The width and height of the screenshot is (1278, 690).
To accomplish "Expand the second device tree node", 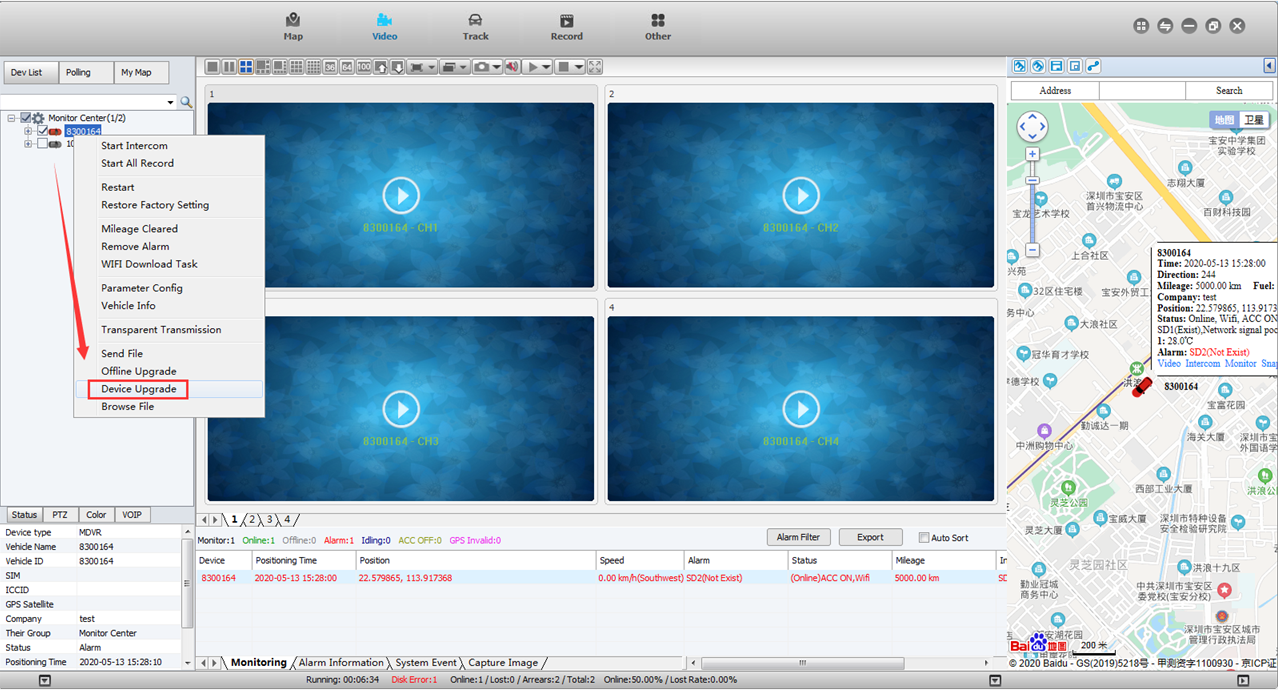I will click(28, 144).
